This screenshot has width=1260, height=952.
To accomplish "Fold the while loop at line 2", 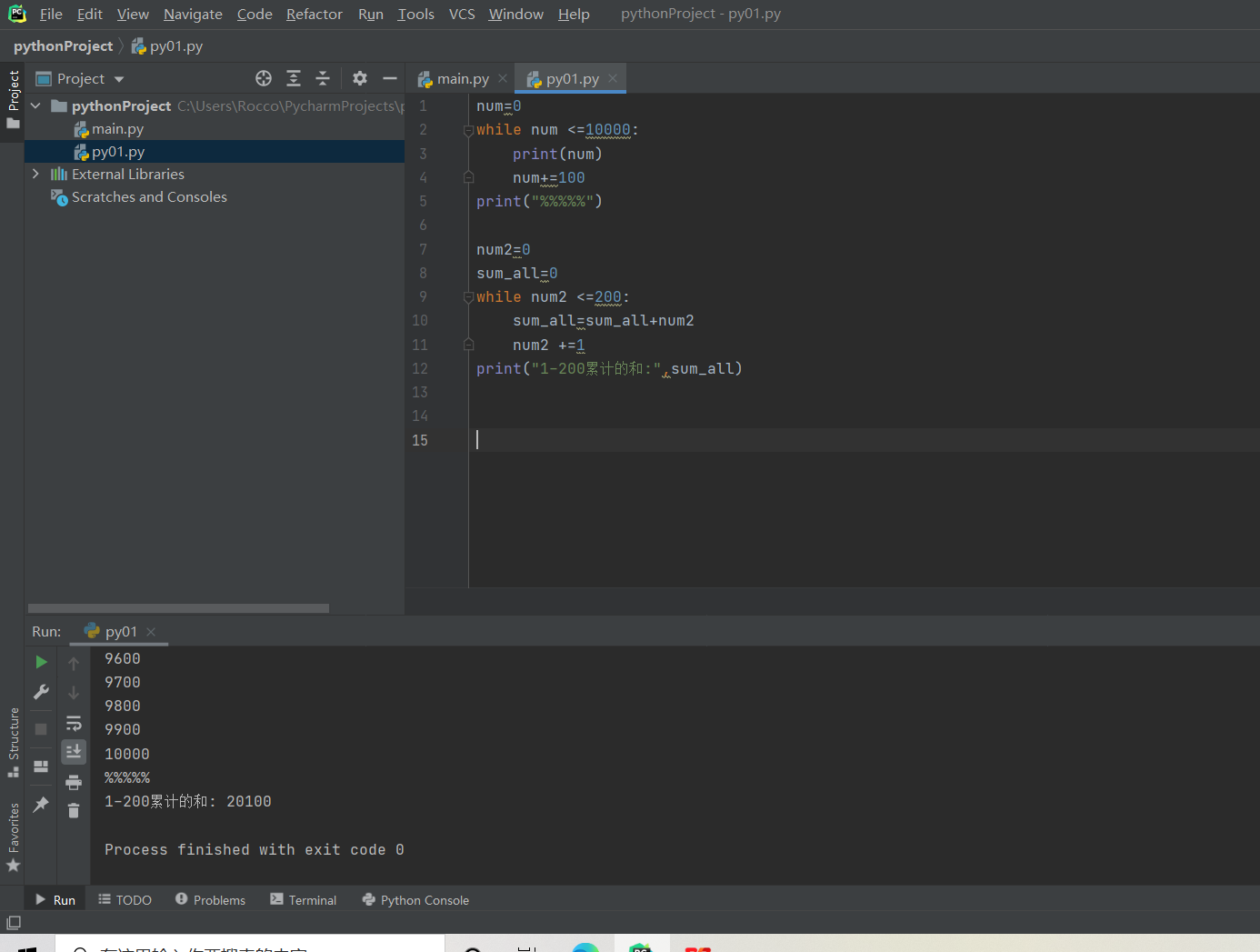I will point(468,130).
